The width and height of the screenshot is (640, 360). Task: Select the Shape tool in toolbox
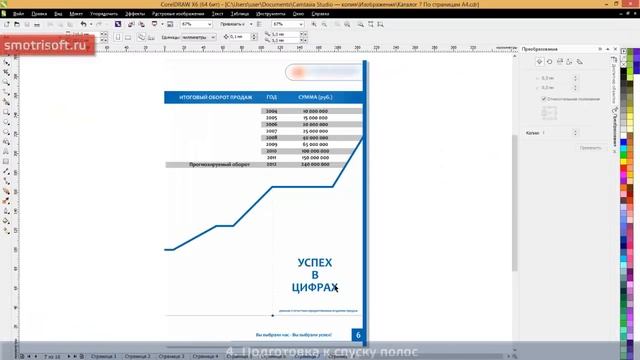[x=6, y=62]
